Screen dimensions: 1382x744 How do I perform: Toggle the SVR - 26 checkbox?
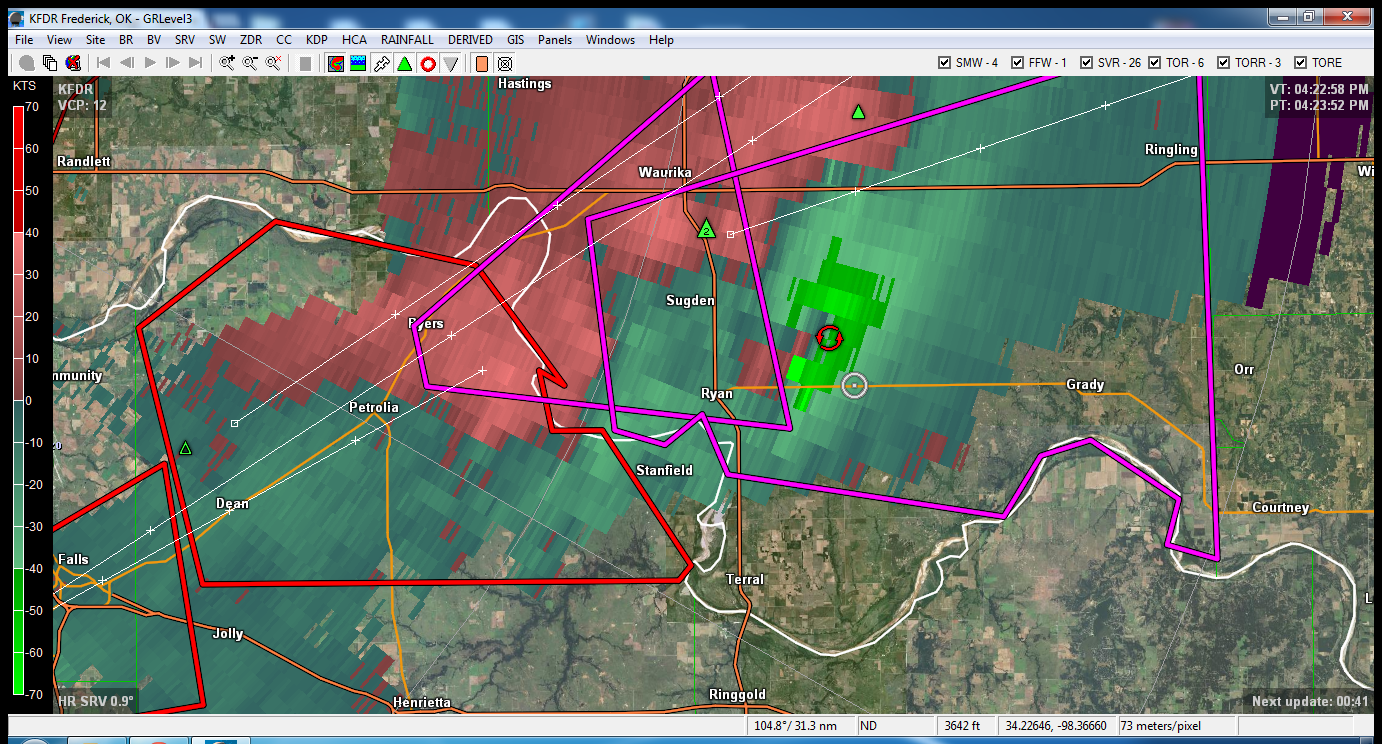click(1086, 62)
